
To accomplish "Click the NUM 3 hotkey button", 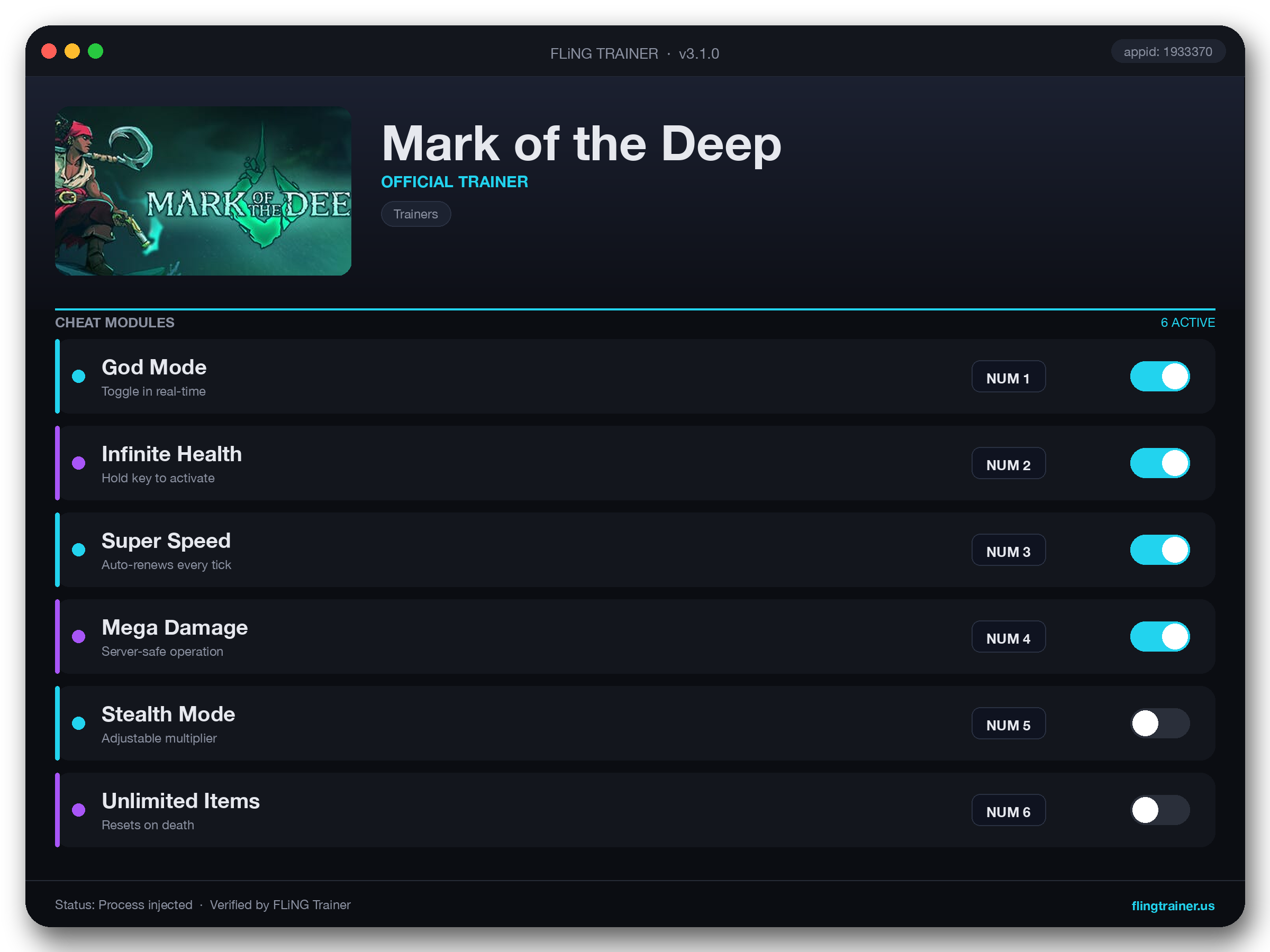I will coord(1008,550).
